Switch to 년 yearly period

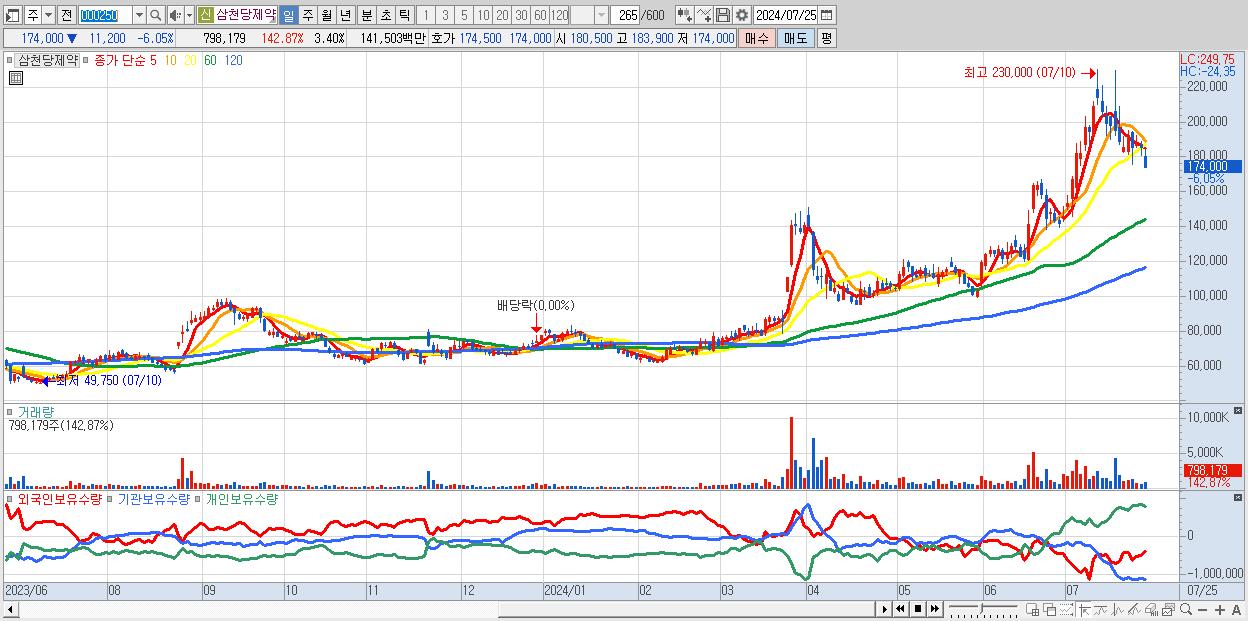click(345, 15)
